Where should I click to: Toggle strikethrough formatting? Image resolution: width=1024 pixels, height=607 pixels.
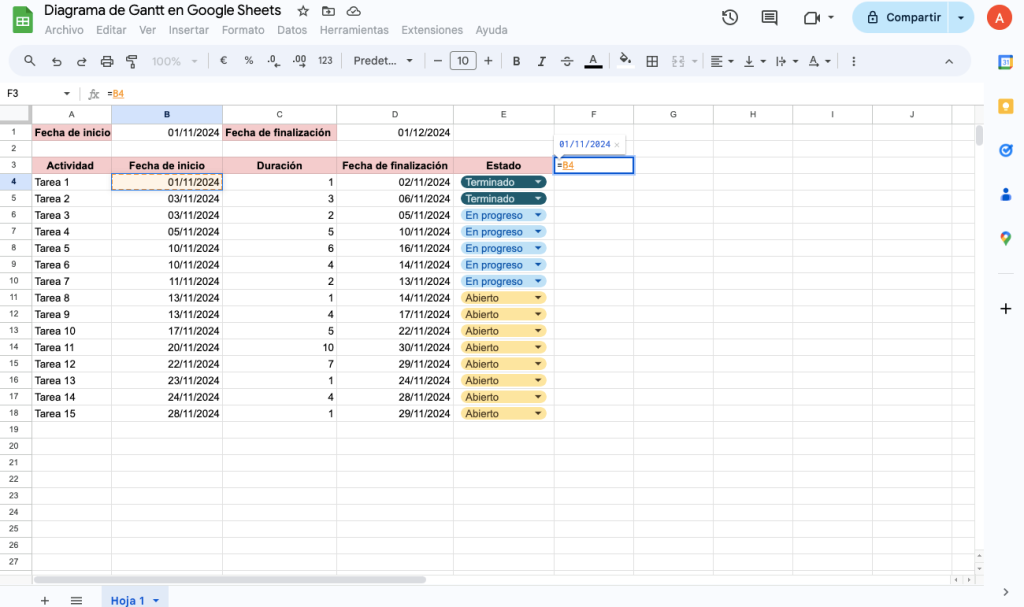coord(566,61)
